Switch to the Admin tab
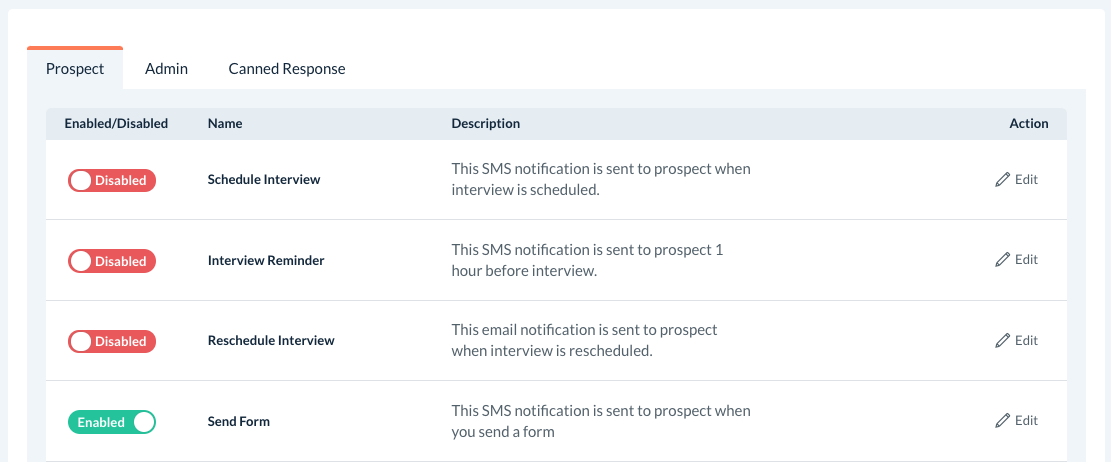Viewport: 1111px width, 462px height. click(x=166, y=69)
